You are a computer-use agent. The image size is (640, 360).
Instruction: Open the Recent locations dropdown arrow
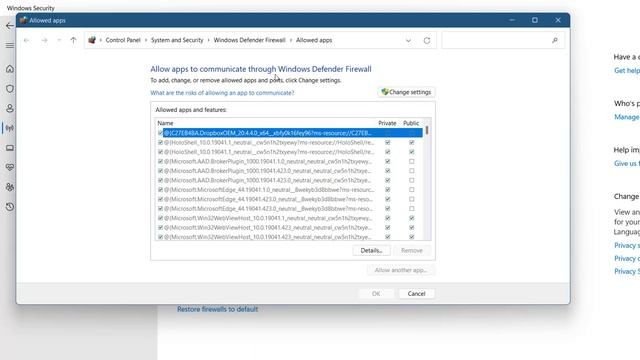59,40
